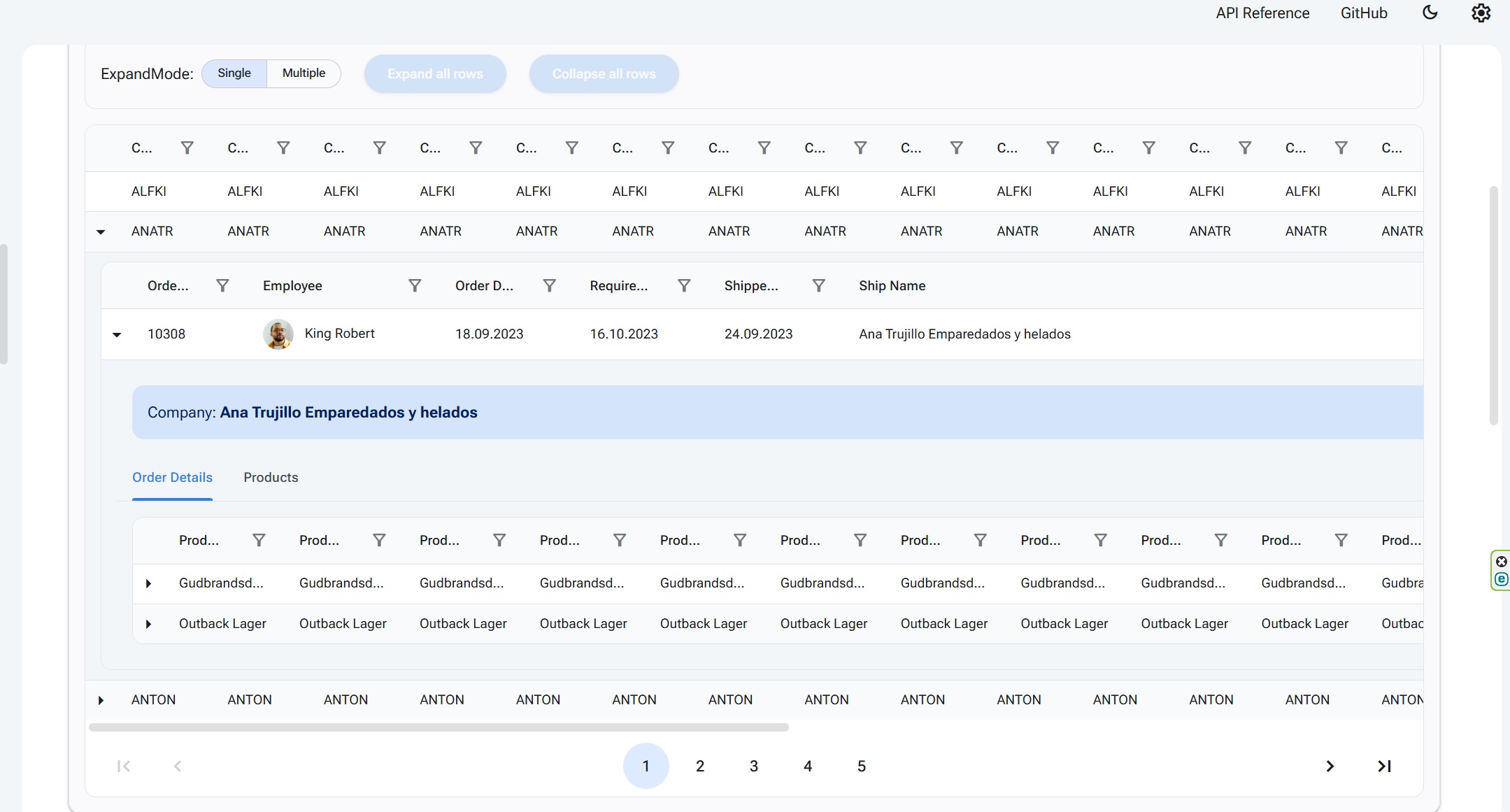
Task: Select Multiple expand mode
Action: pyautogui.click(x=304, y=73)
